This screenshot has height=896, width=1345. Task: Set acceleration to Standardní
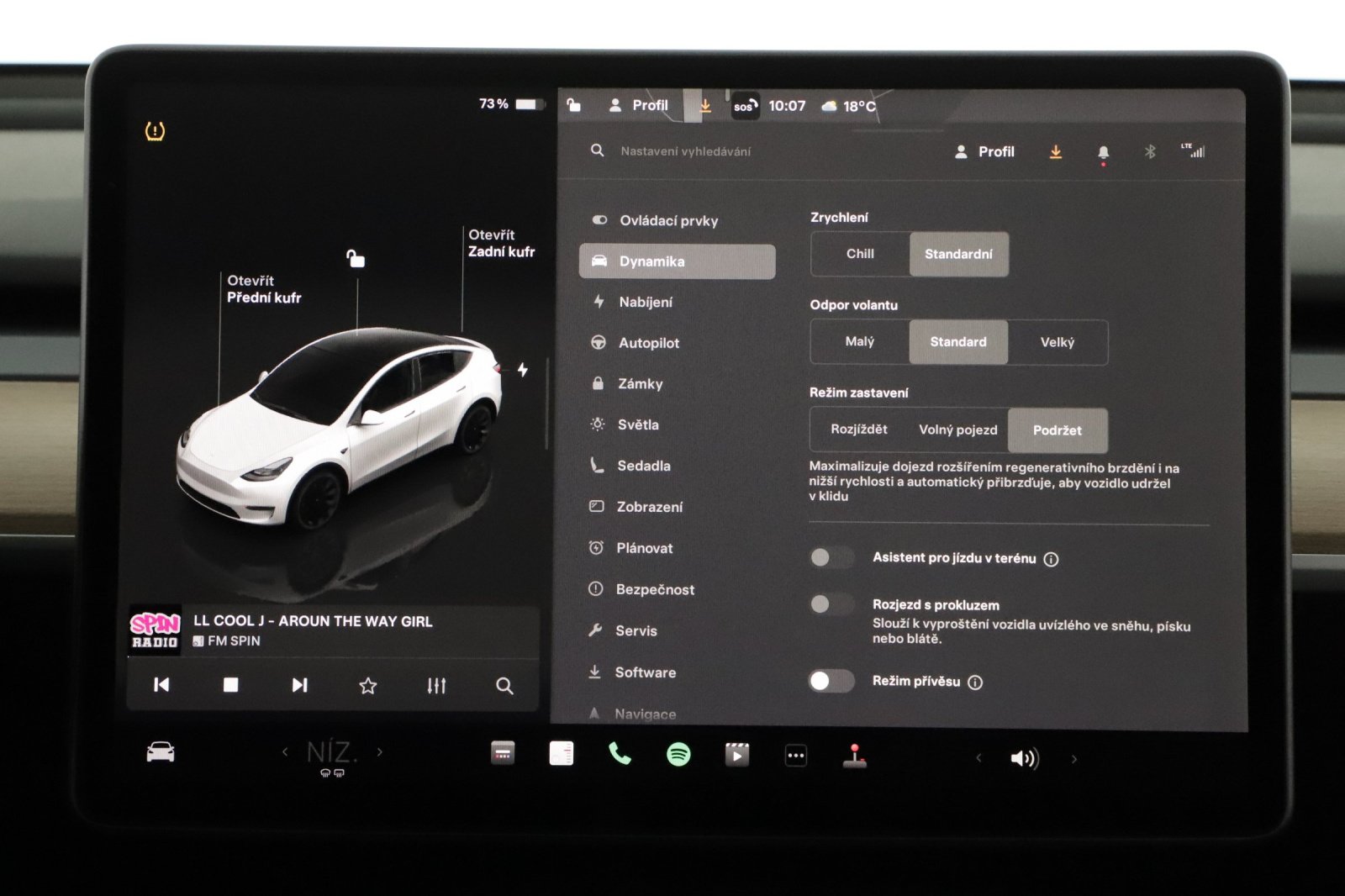[959, 254]
